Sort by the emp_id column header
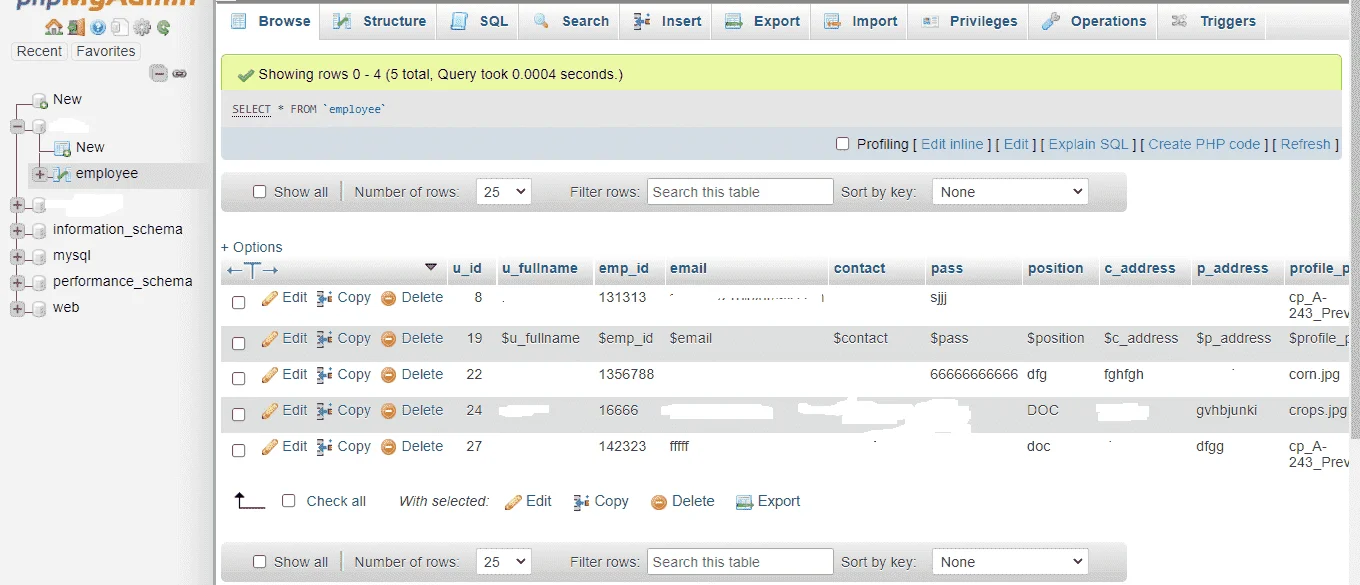This screenshot has width=1360, height=585. (x=624, y=268)
